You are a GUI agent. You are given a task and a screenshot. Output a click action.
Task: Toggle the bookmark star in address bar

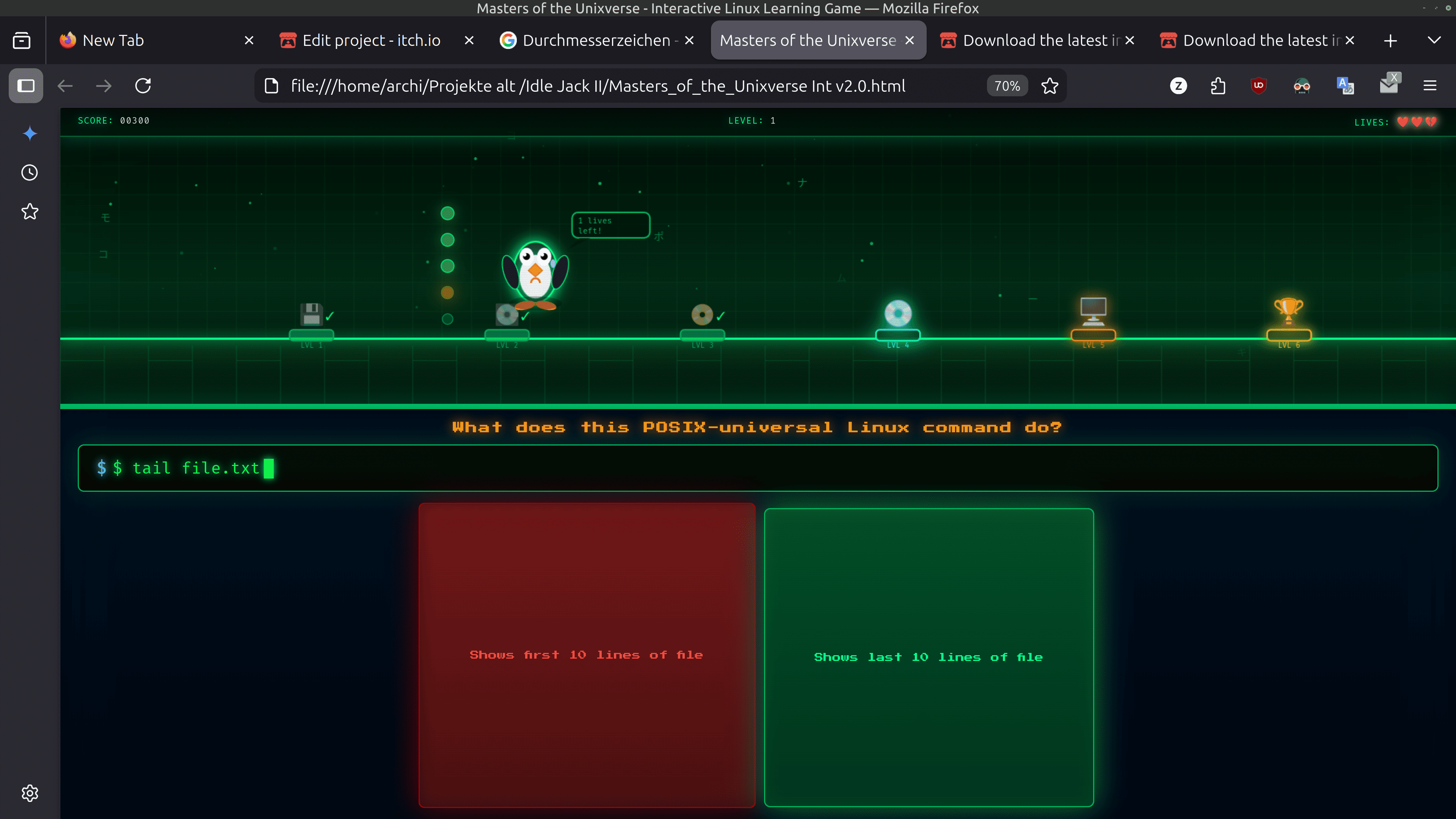[1050, 85]
